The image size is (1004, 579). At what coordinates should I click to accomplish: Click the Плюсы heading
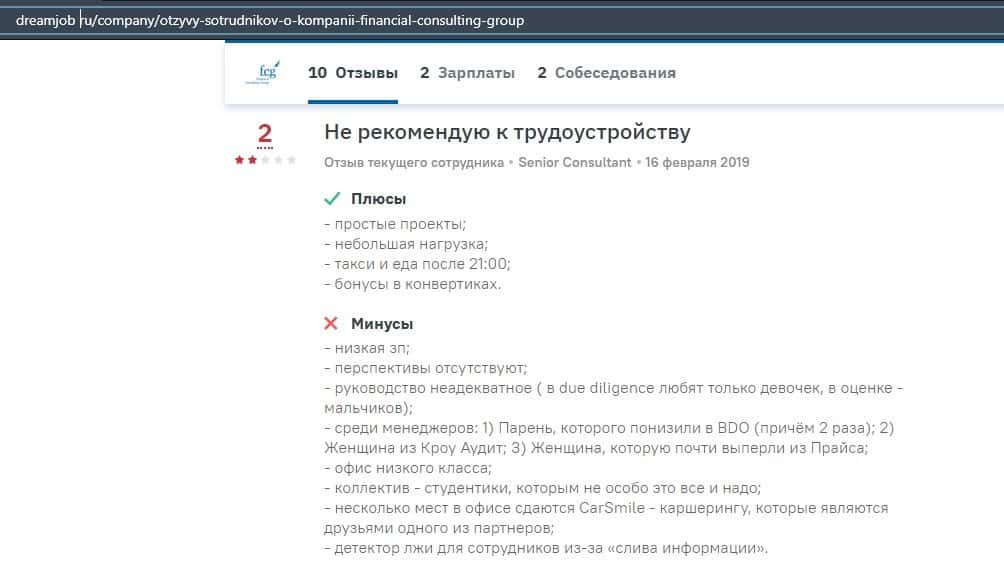378,199
